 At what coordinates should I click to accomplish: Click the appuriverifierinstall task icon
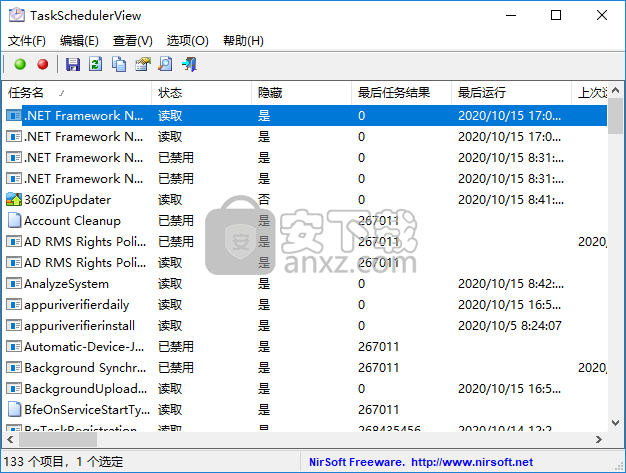pos(14,325)
